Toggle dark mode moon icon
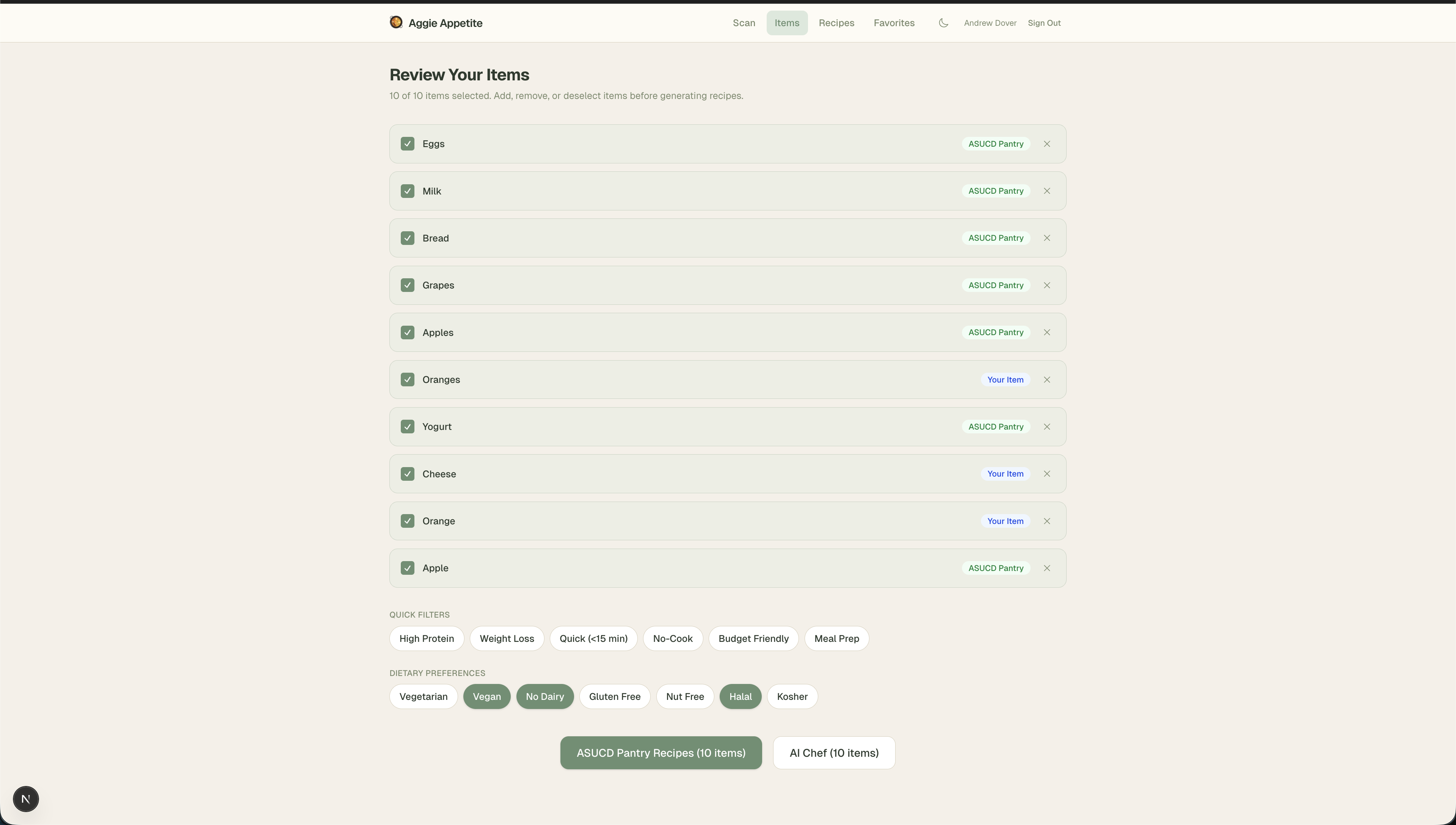Viewport: 1456px width, 825px height. pyautogui.click(x=943, y=23)
